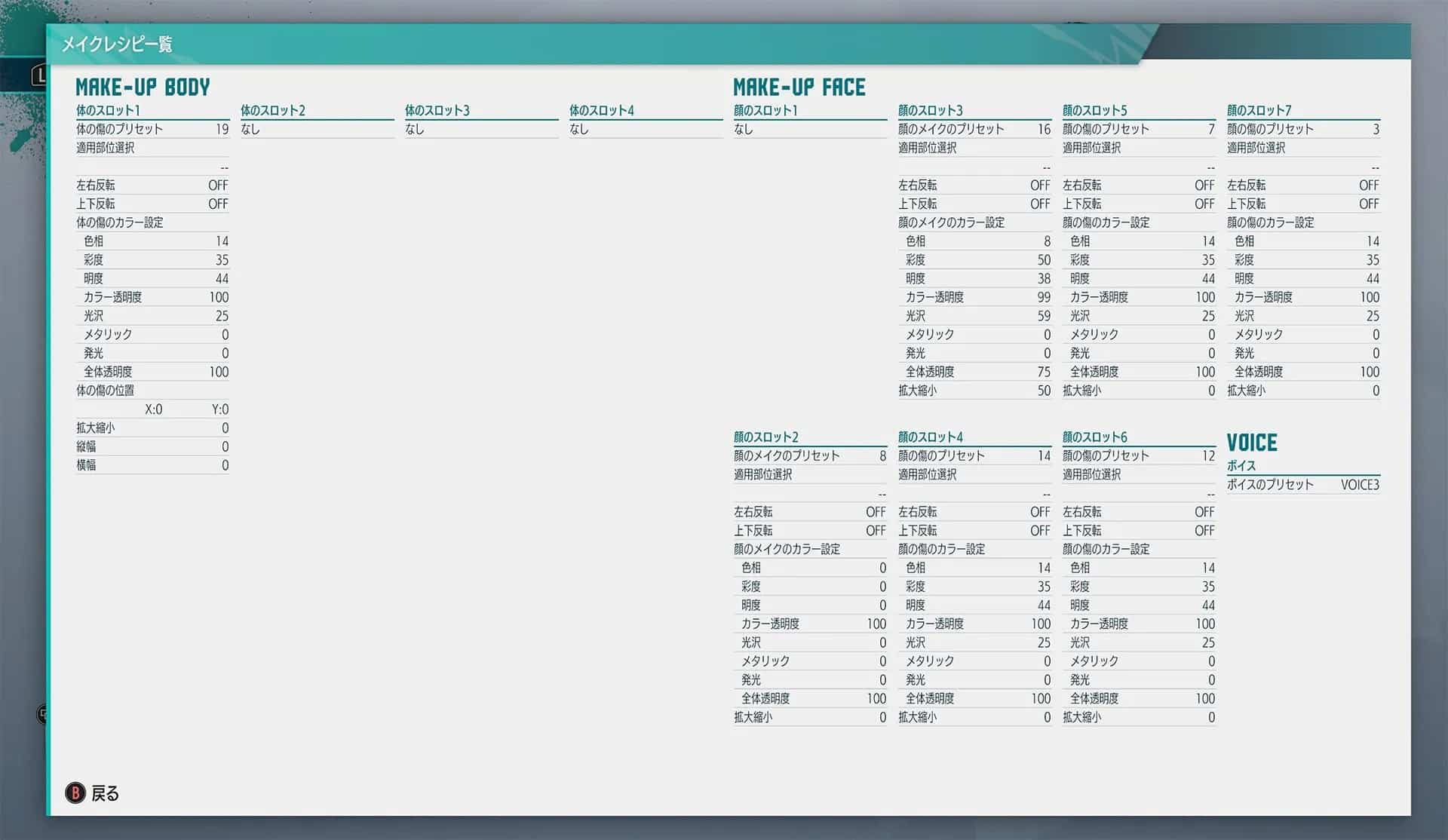Image resolution: width=1448 pixels, height=840 pixels.
Task: Select 体のスロット2 header
Action: (273, 111)
